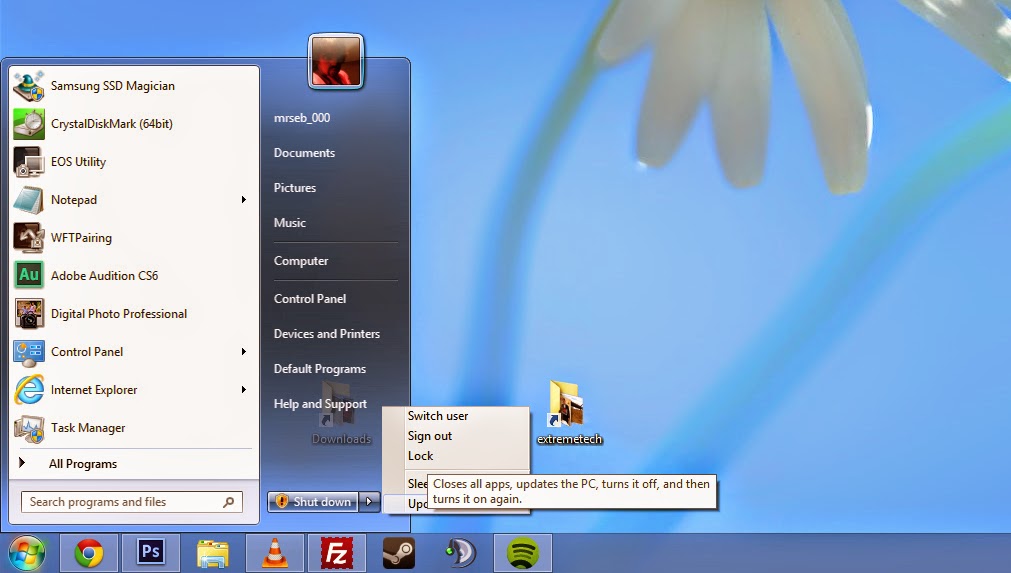Open Adobe Audition CS6 icon
This screenshot has height=573, width=1011.
29,275
